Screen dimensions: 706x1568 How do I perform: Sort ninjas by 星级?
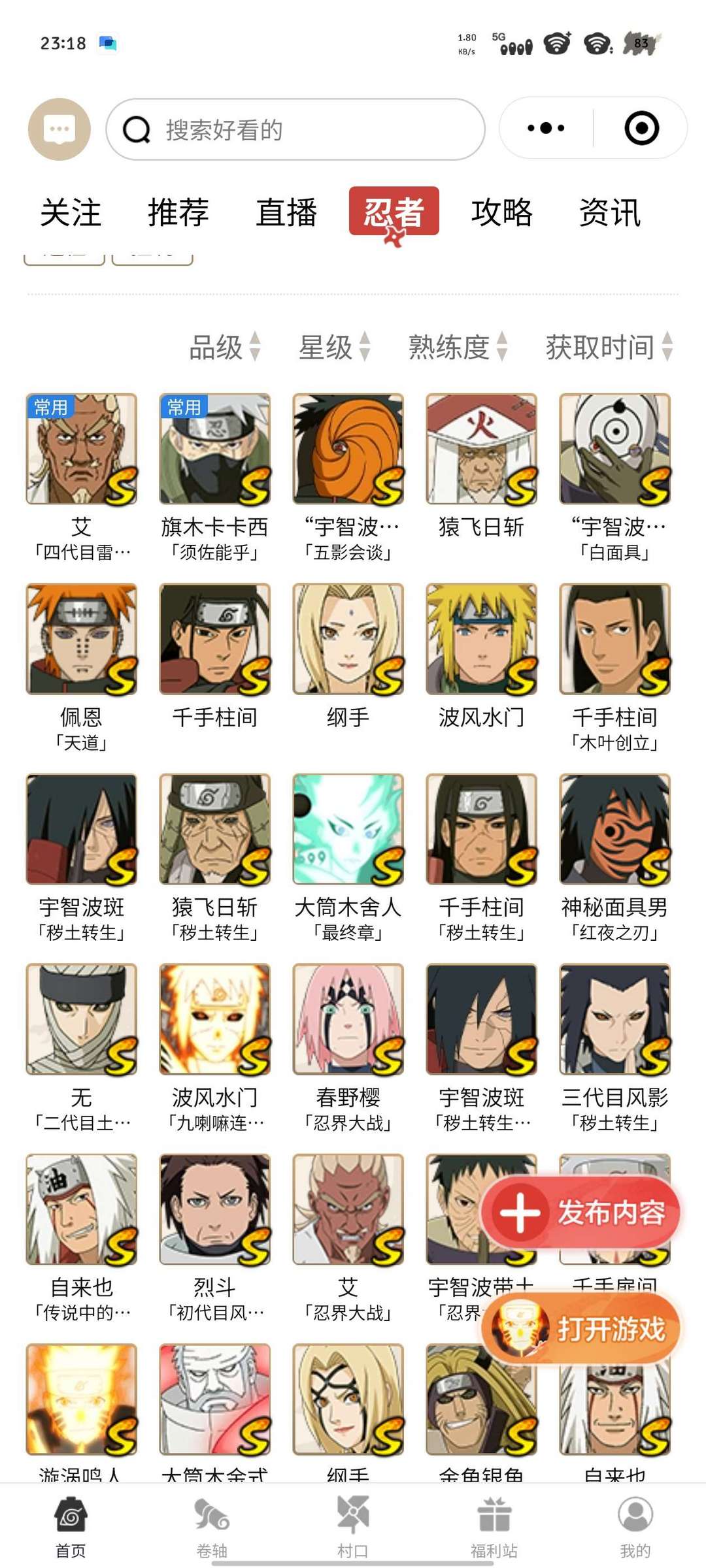[335, 347]
